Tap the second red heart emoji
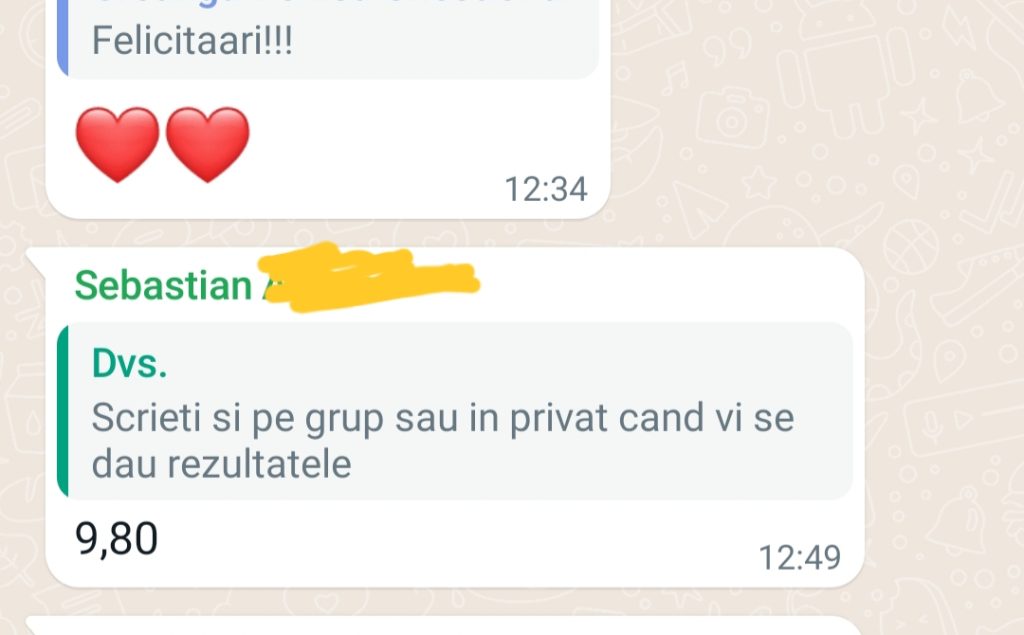The height and width of the screenshot is (635, 1024). pos(208,144)
